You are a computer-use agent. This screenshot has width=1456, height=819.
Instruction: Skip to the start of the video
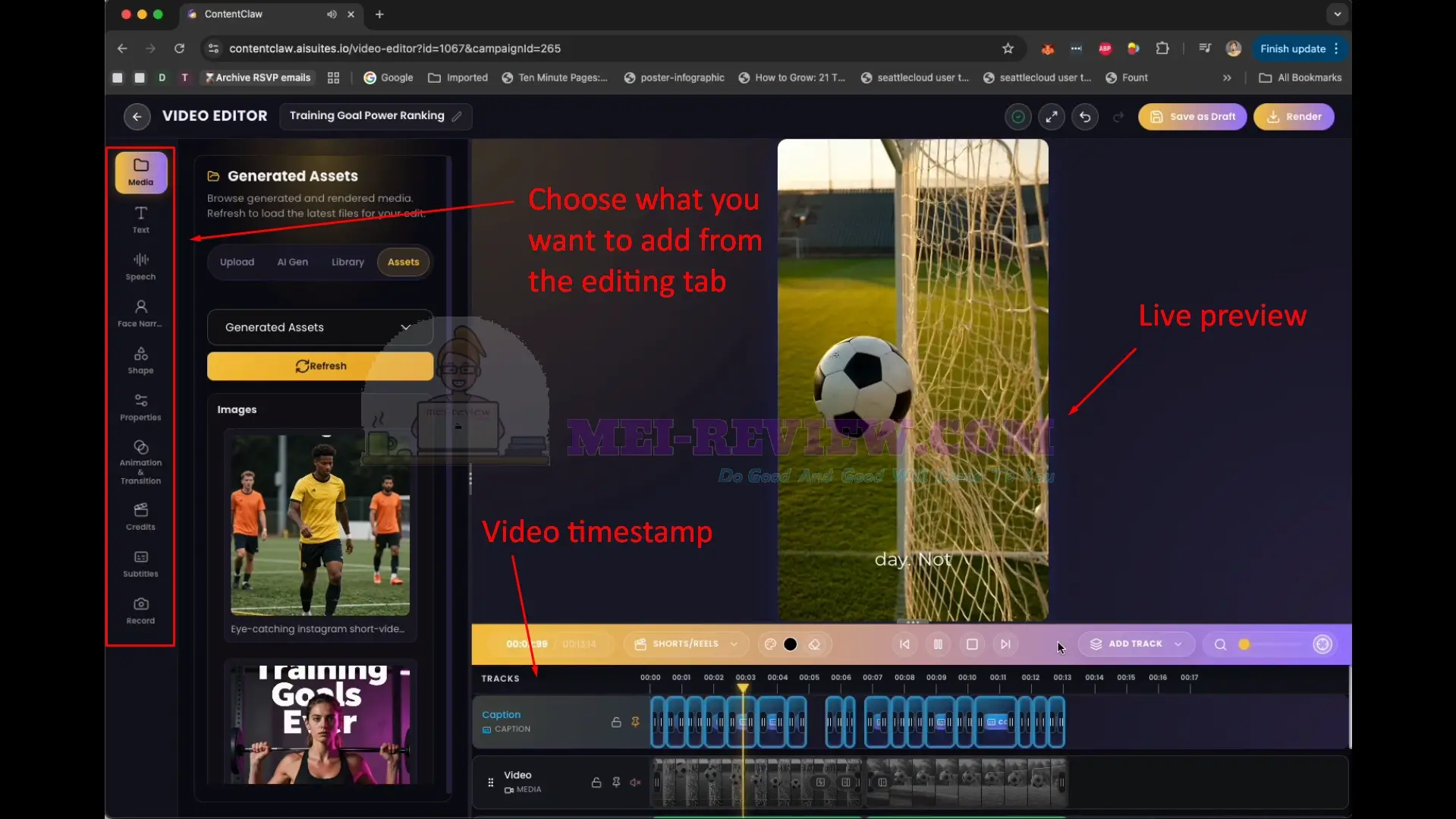[904, 644]
